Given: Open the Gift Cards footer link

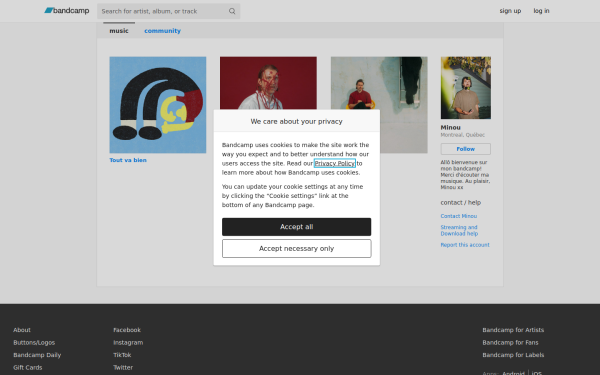Looking at the screenshot, I should point(28,367).
